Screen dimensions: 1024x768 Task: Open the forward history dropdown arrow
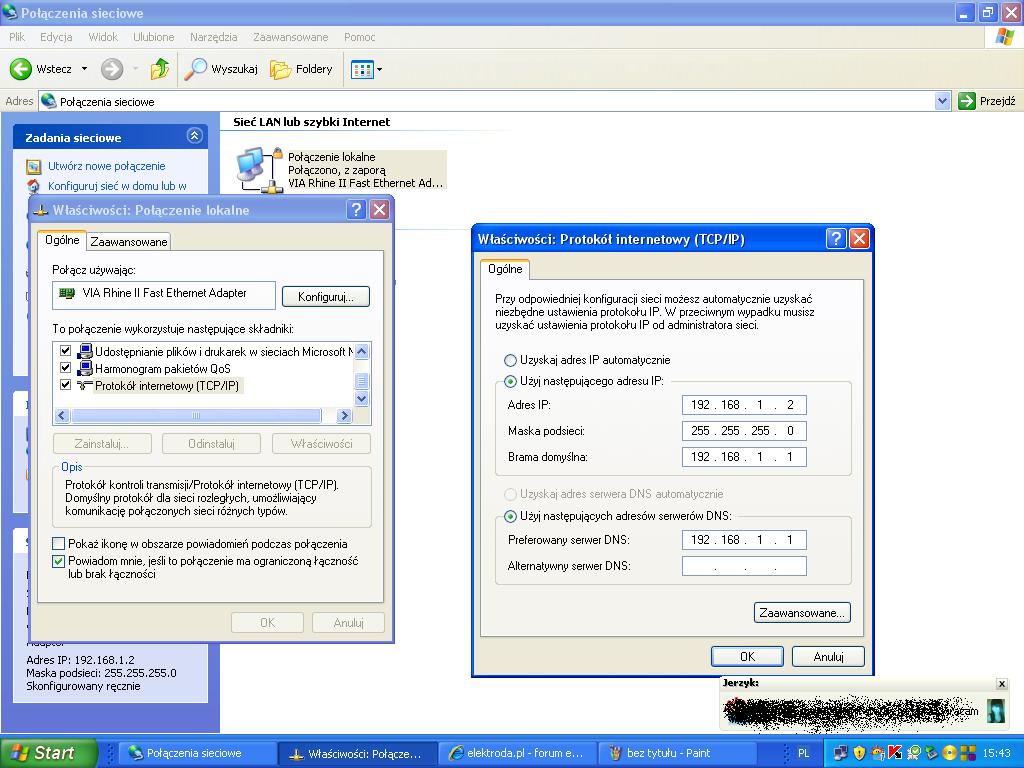tap(135, 69)
